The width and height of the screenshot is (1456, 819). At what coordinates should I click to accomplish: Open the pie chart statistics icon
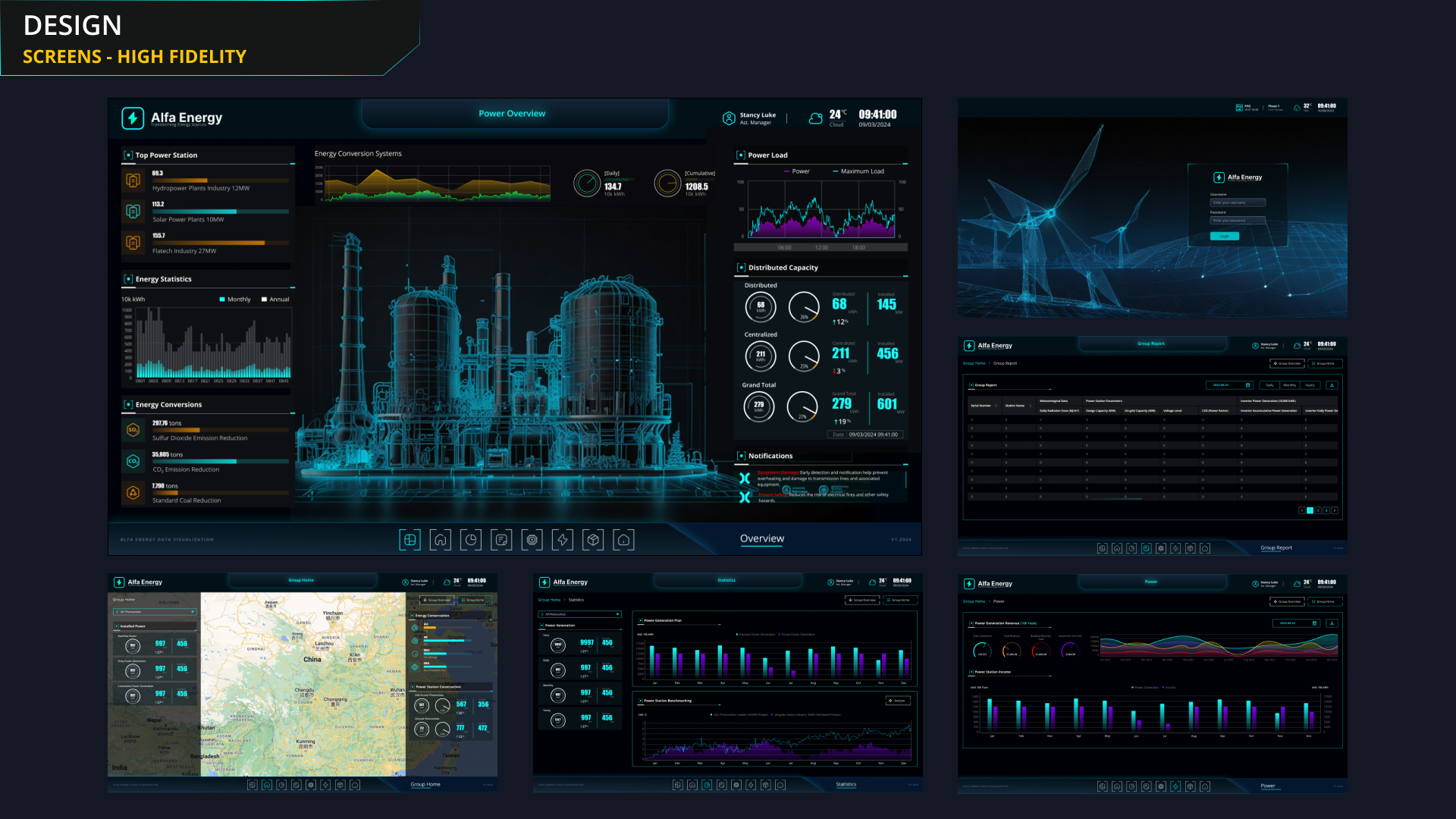pyautogui.click(x=471, y=540)
